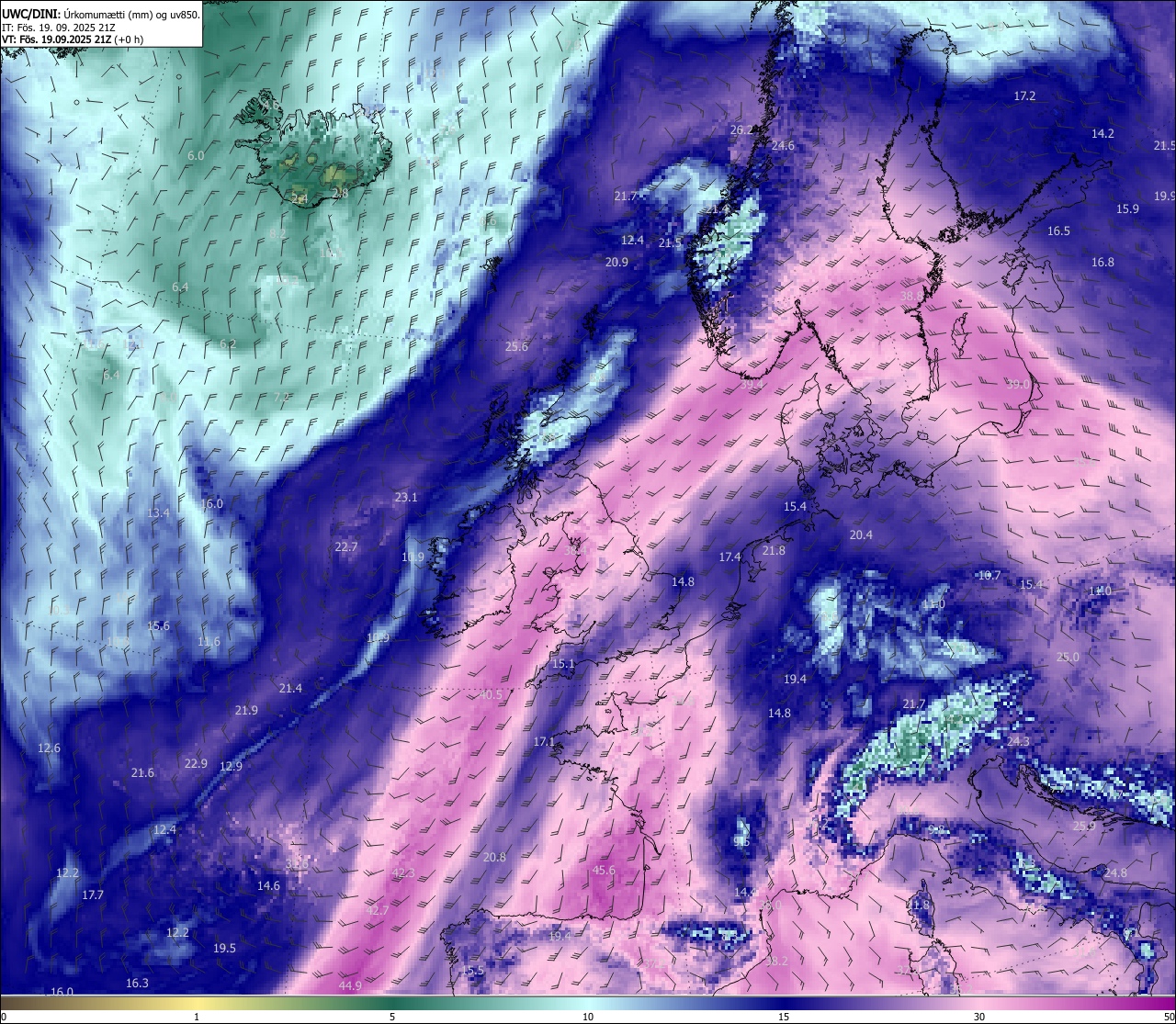This screenshot has width=1176, height=1024.
Task: Click the 38.2 value over the Mediterranean
Action: tap(776, 962)
